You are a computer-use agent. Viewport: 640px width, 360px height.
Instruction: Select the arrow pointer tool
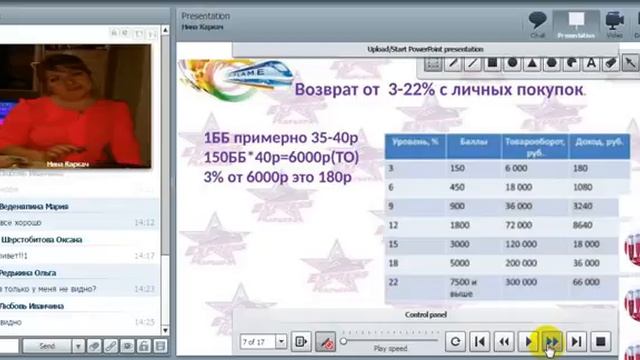(x=630, y=63)
